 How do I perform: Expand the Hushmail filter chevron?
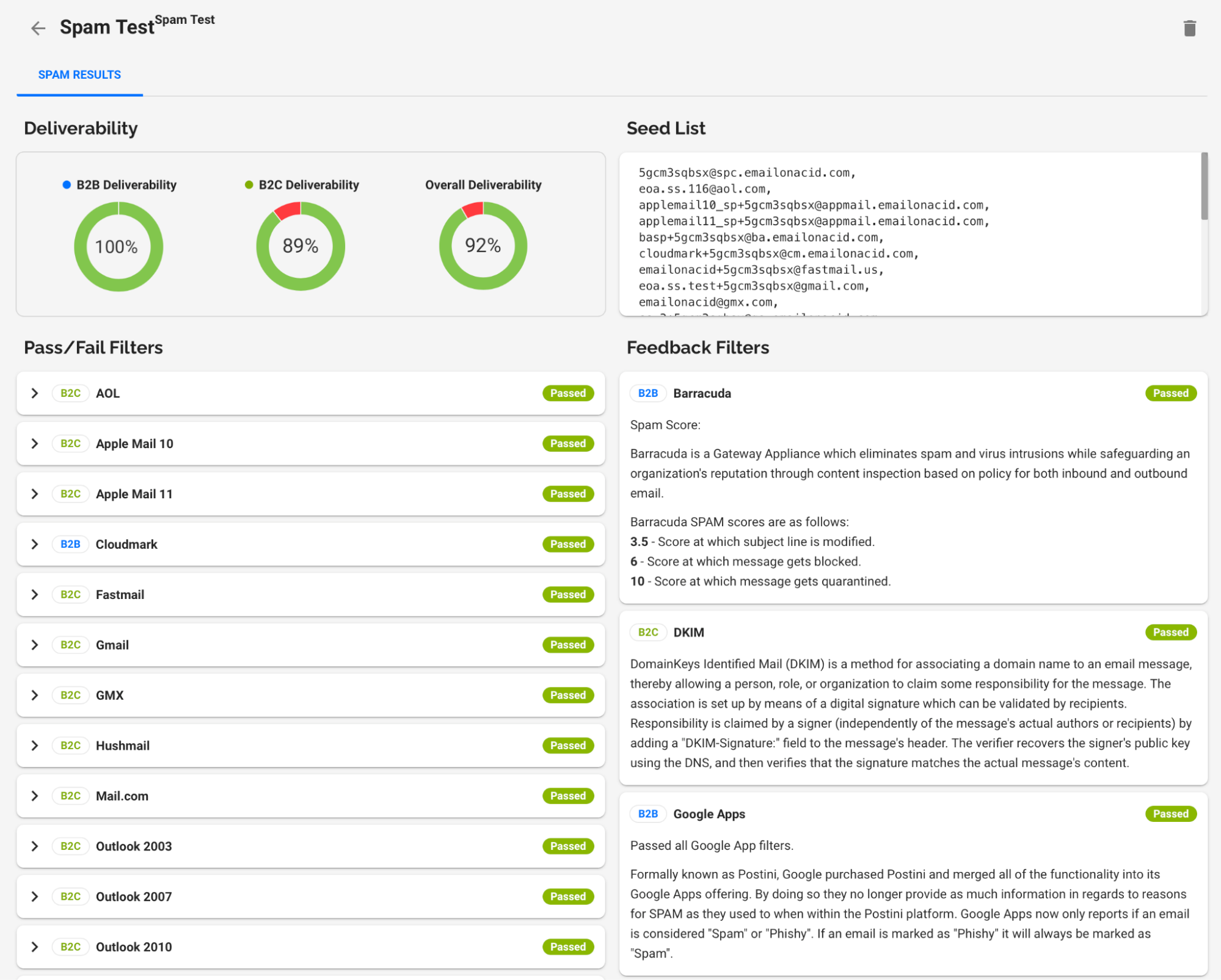[35, 746]
